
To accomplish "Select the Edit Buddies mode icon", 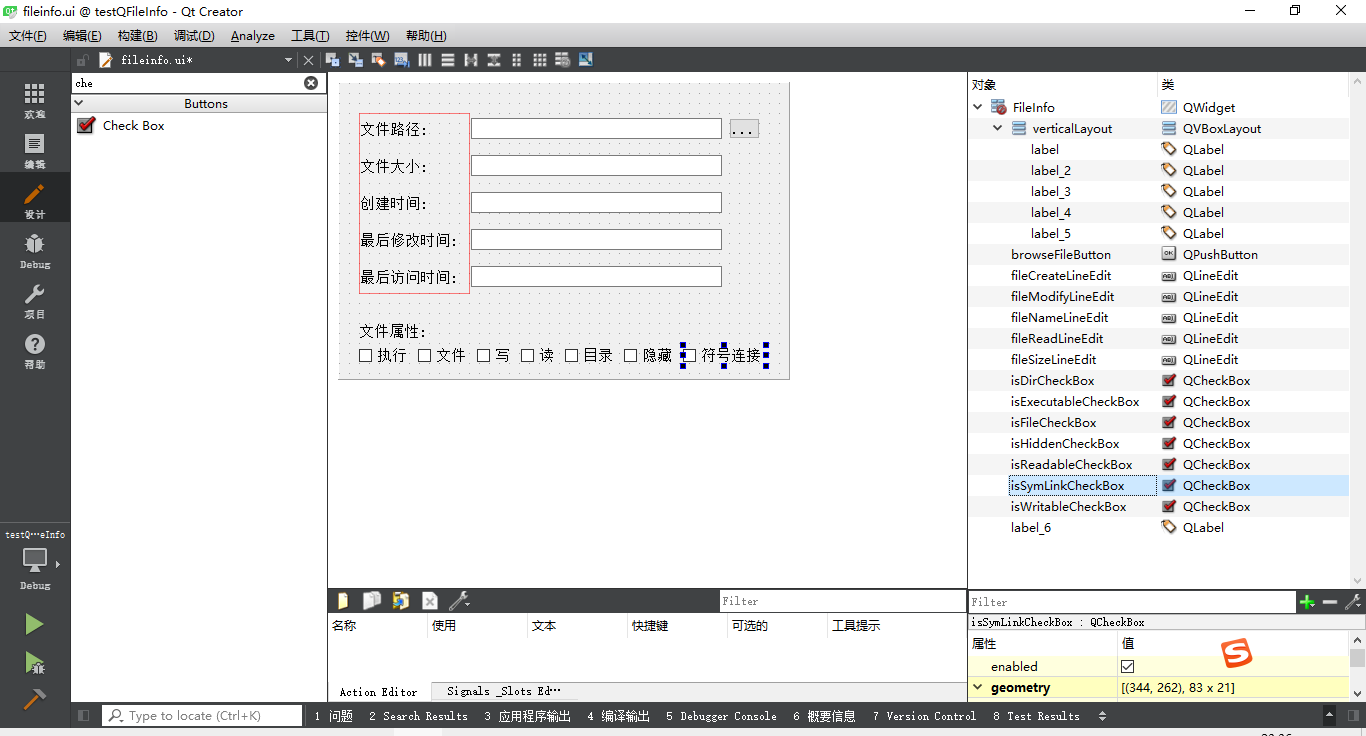I will (379, 59).
